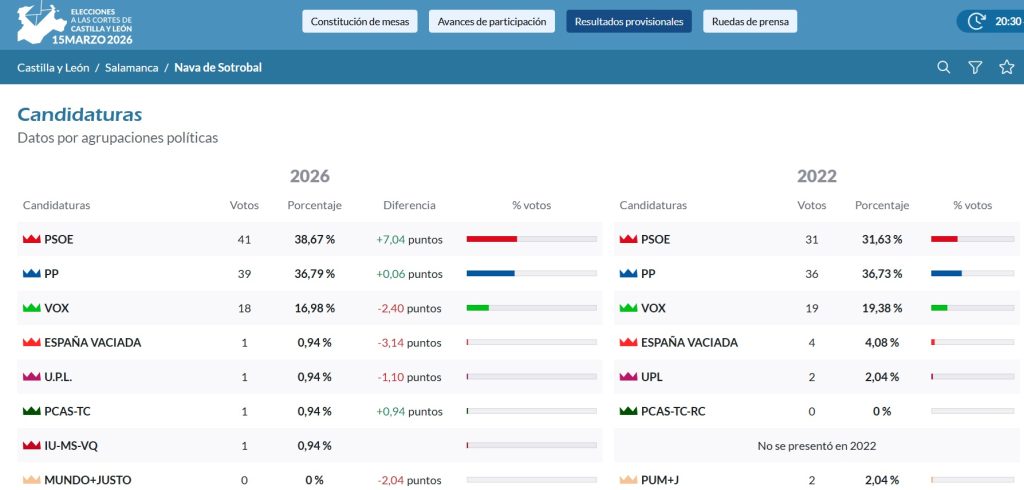Click the PSOE crown icon in 2026
The width and height of the screenshot is (1024, 490).
pyautogui.click(x=31, y=240)
